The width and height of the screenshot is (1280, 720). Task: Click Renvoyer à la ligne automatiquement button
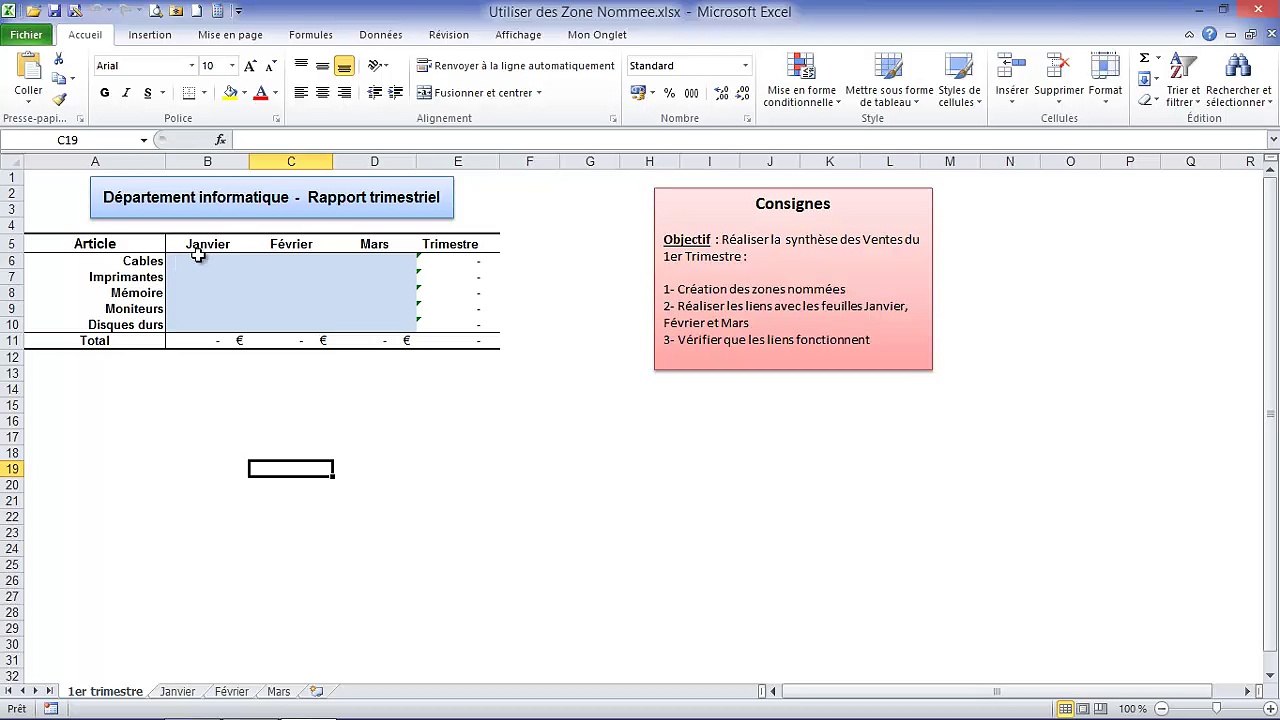coord(516,66)
